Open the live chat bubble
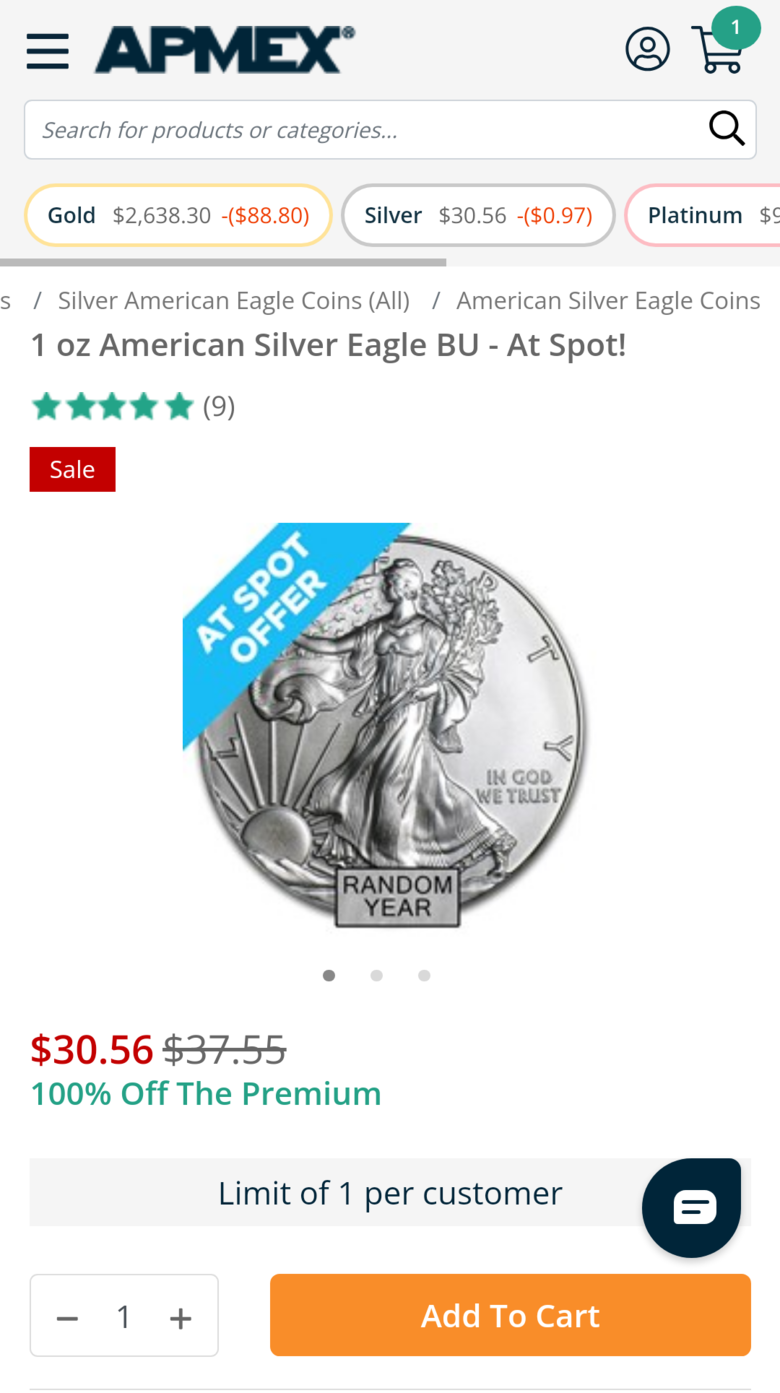Screen dimensions: 780x1393 693,1208
